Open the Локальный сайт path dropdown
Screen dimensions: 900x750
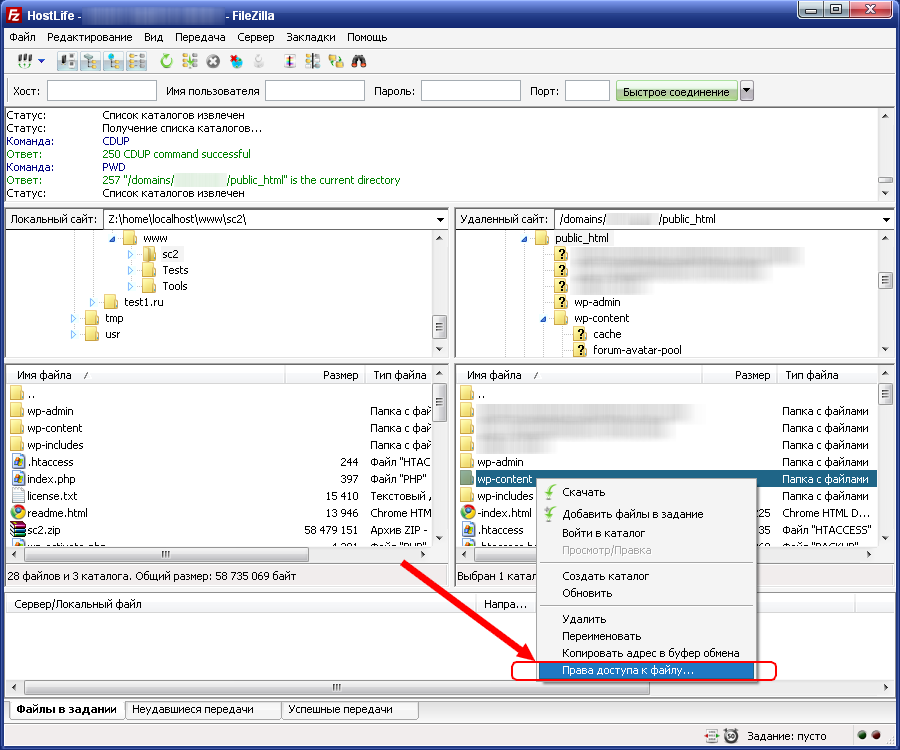(440, 219)
